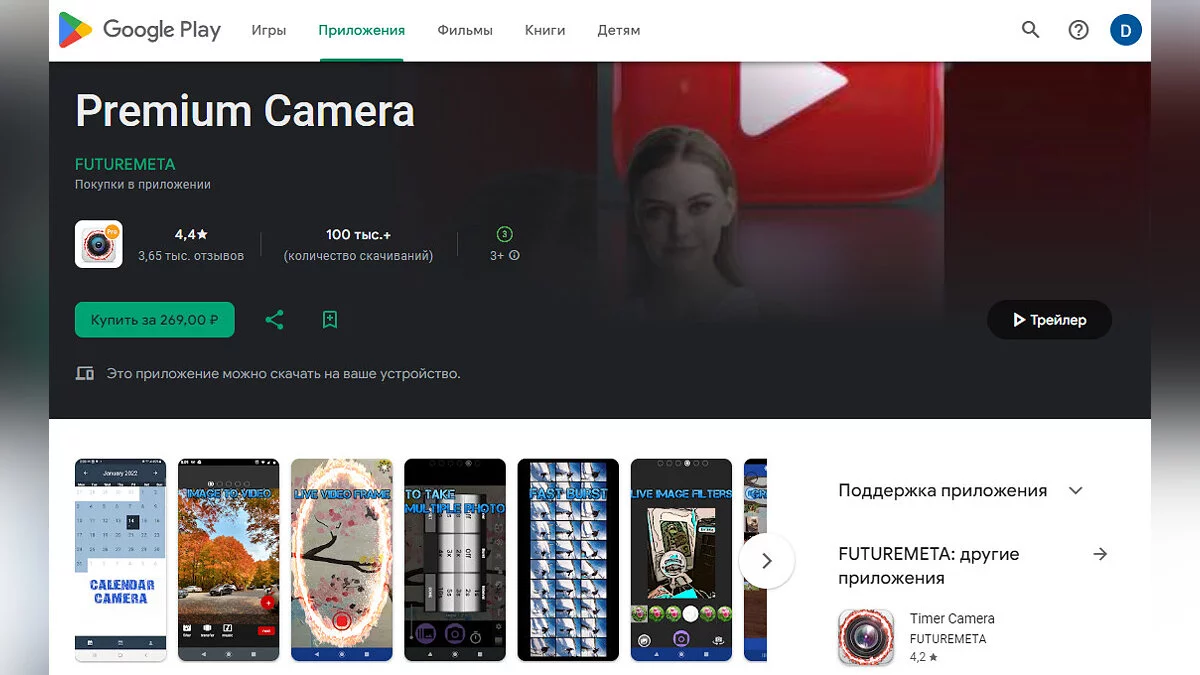Add app to wishlist bookmark icon

click(330, 320)
